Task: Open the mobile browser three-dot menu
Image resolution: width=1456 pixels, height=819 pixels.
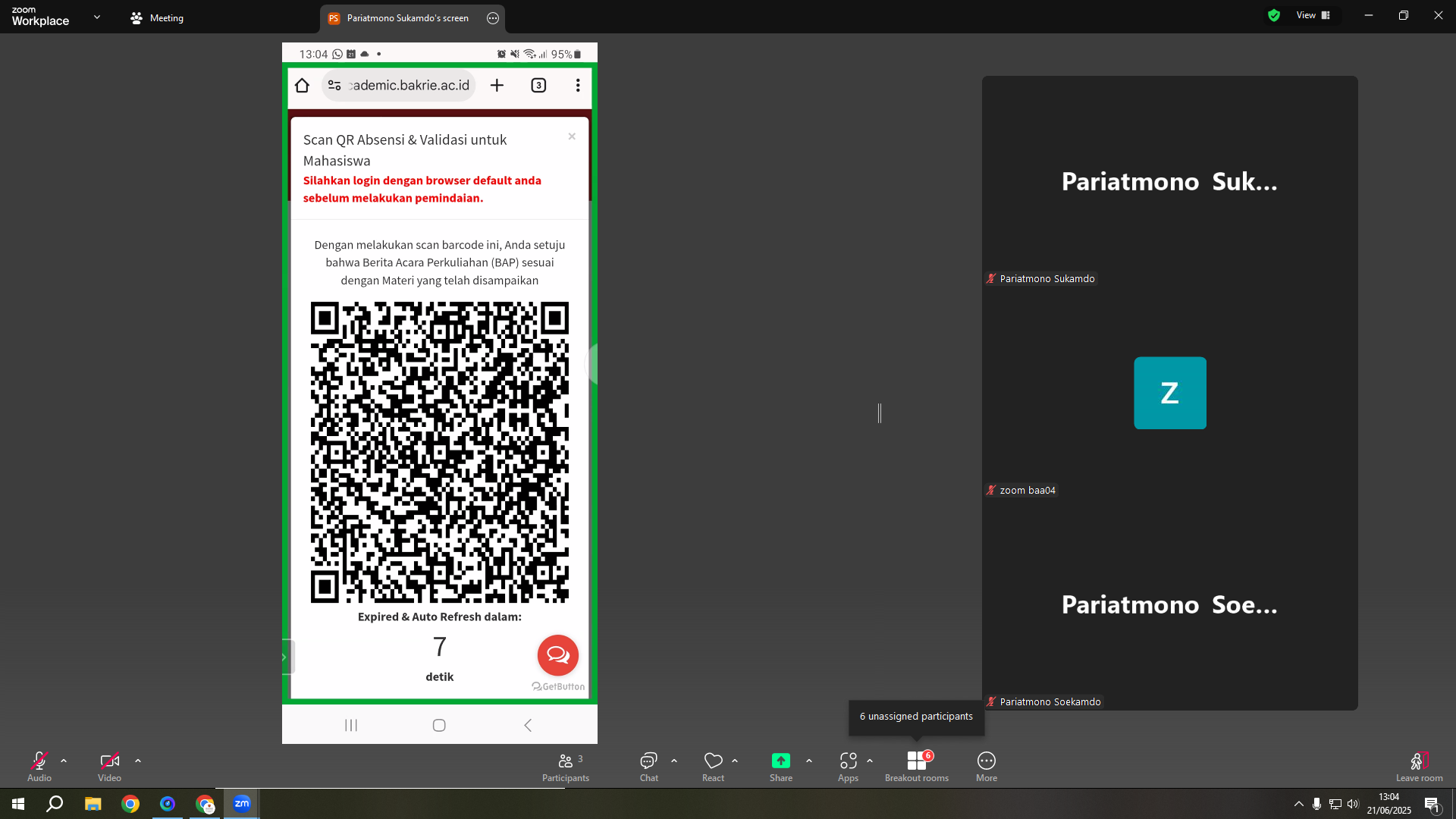Action: click(x=578, y=85)
